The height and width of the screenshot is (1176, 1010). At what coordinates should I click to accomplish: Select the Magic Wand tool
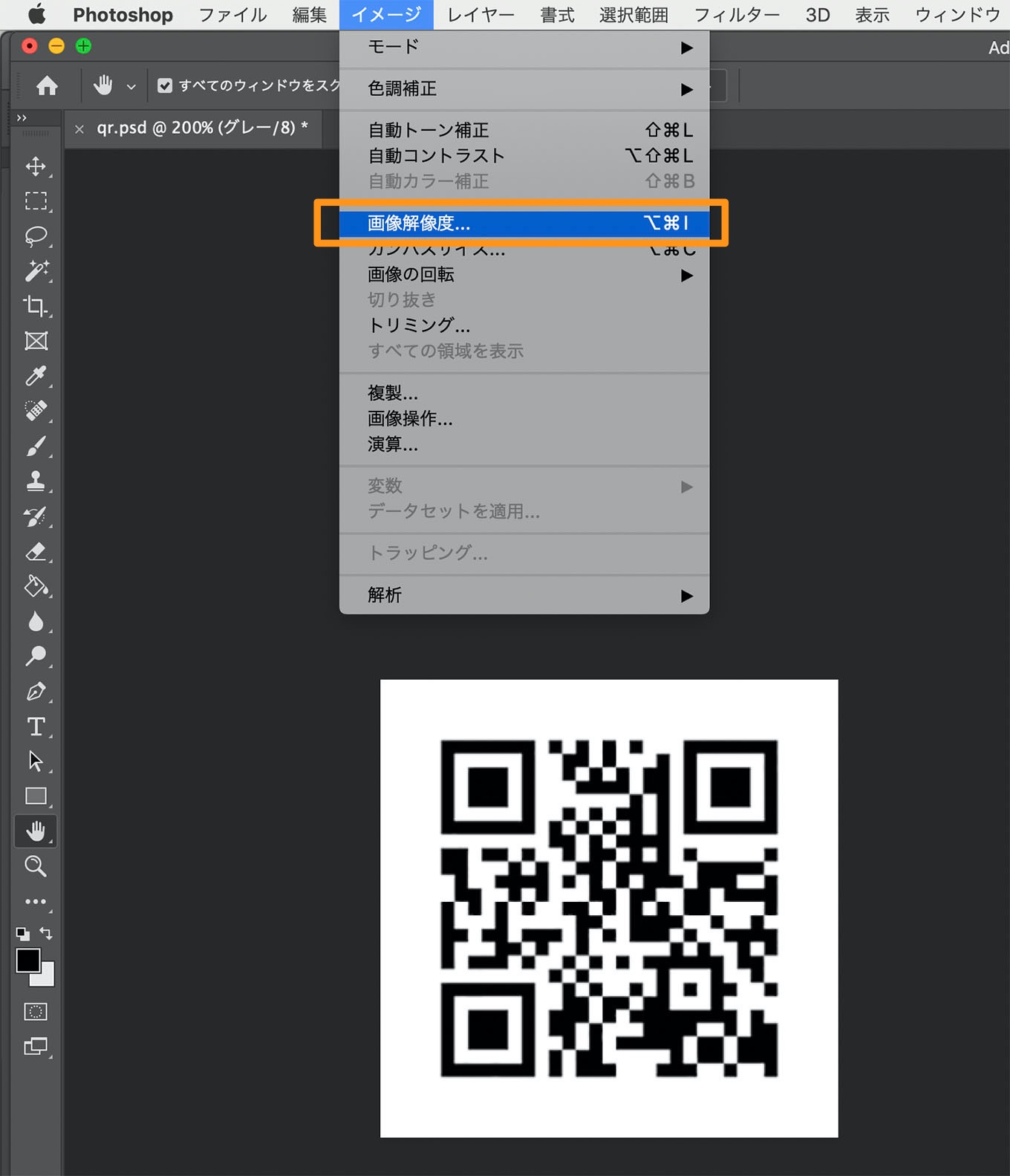tap(36, 271)
